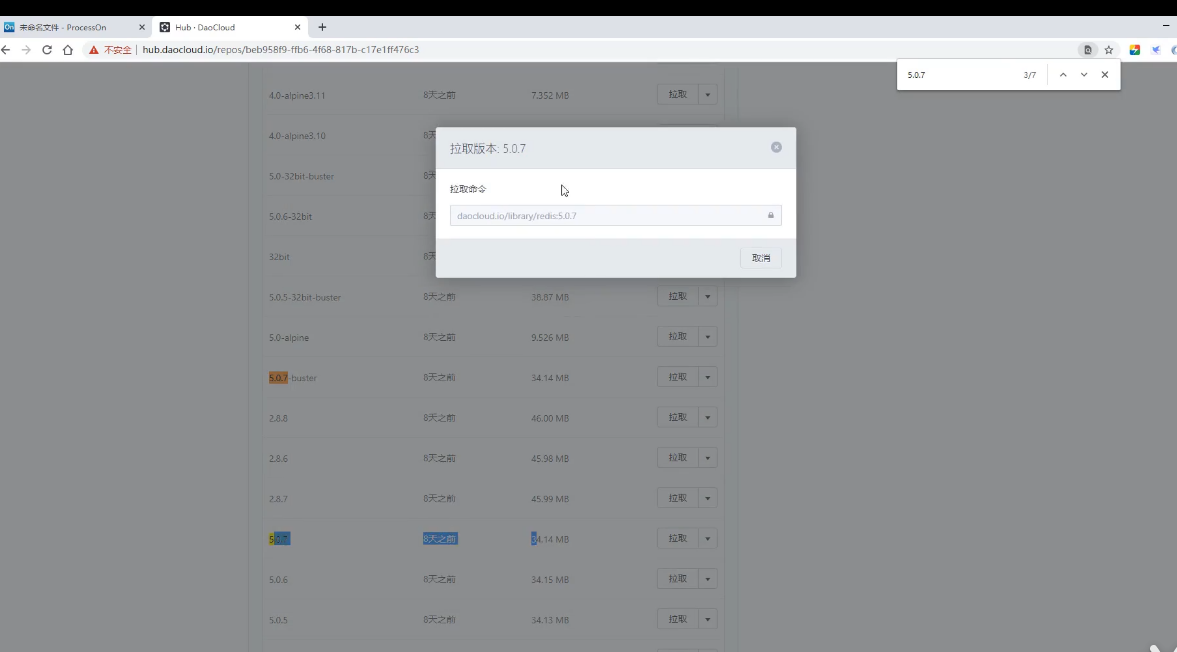Click the lock icon in pull command field

(771, 215)
